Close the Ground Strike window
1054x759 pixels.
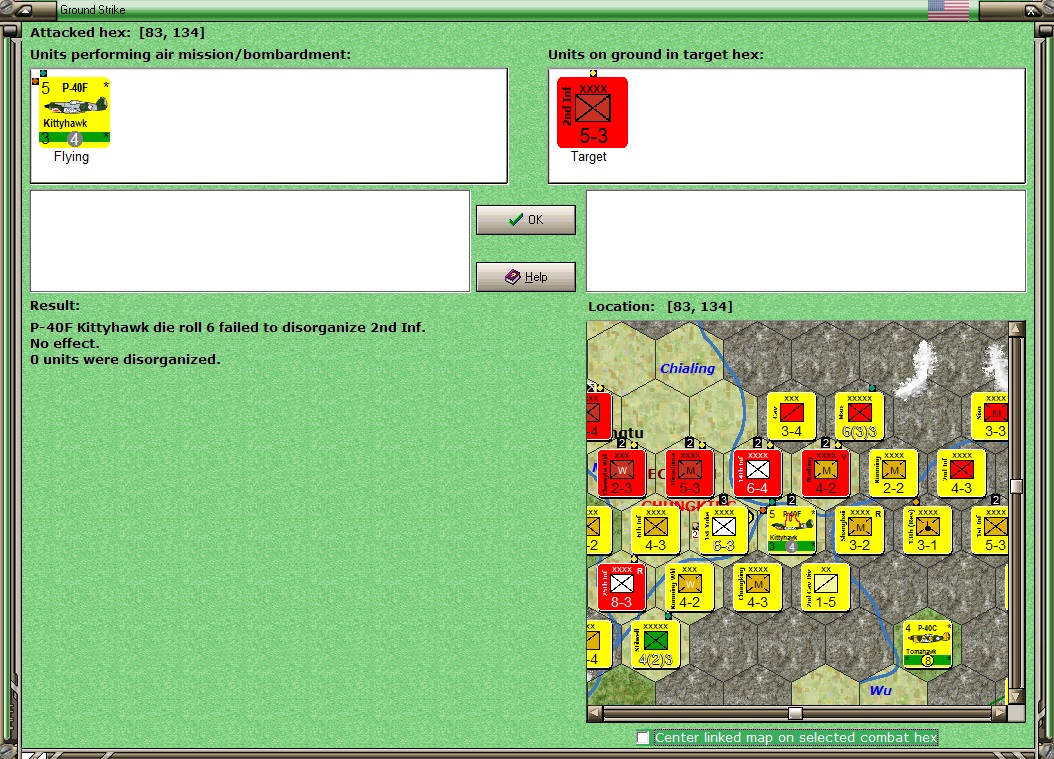[1031, 10]
